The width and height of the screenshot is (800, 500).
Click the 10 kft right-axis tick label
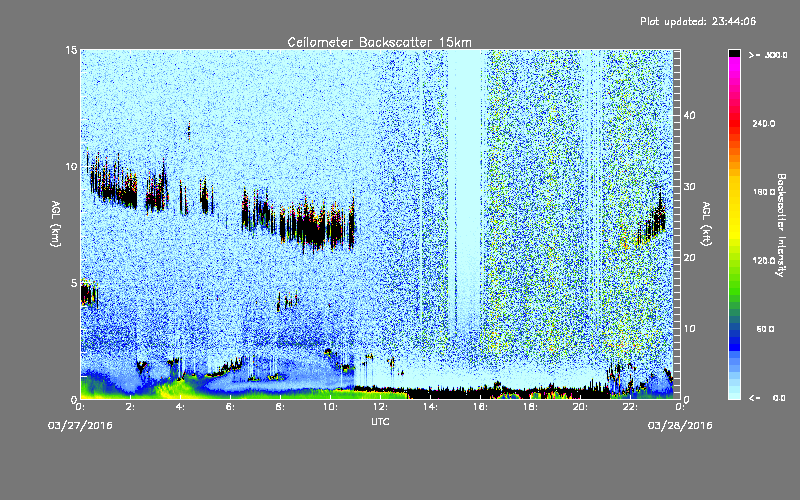pos(689,329)
